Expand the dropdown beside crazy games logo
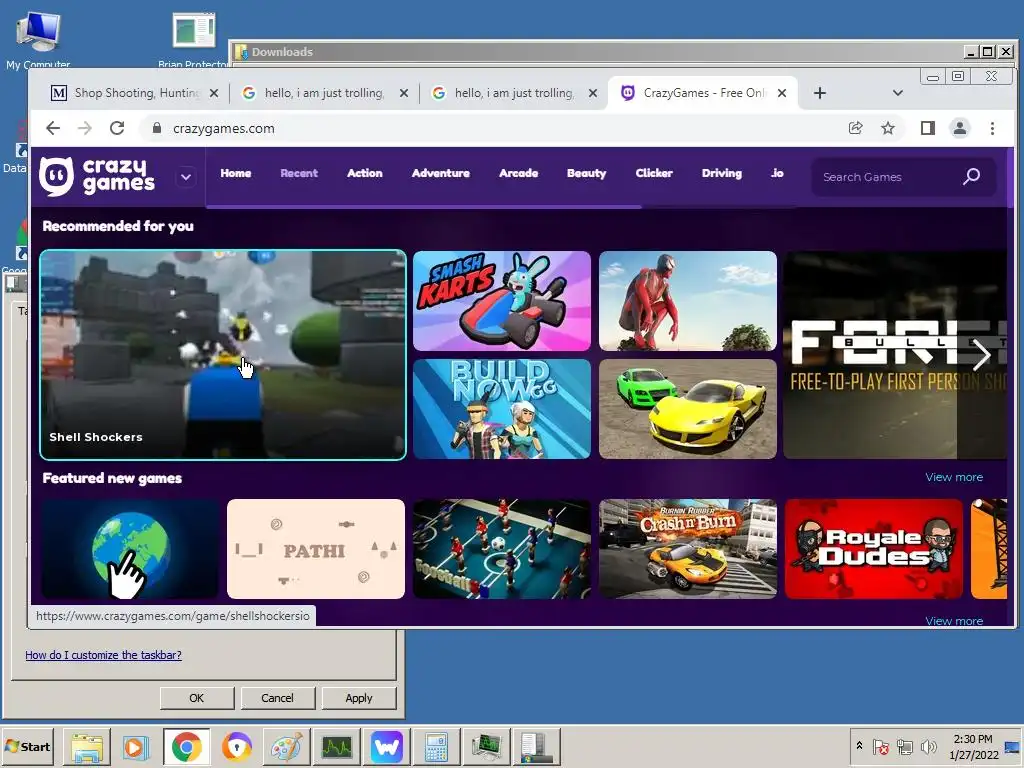Image resolution: width=1024 pixels, height=768 pixels. point(186,177)
